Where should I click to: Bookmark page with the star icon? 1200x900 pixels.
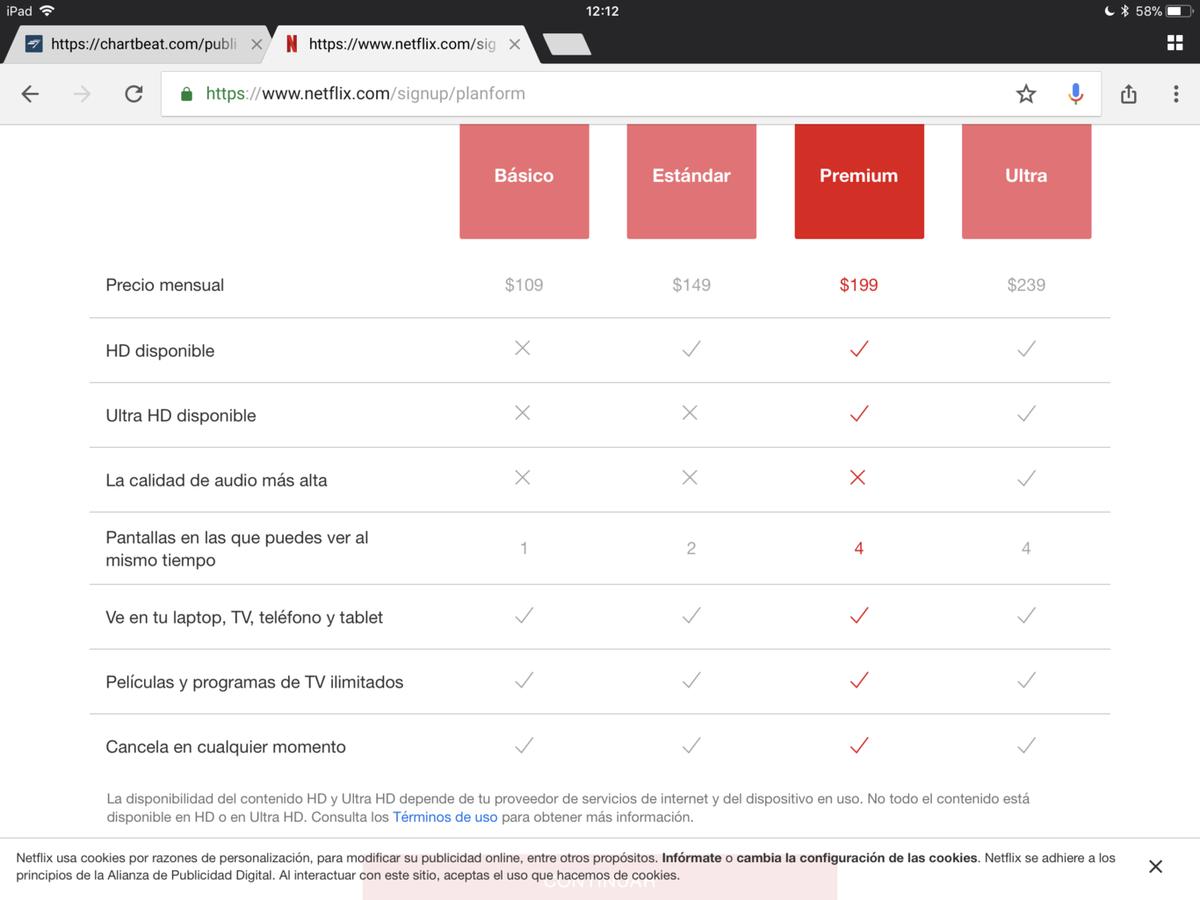(x=1026, y=94)
